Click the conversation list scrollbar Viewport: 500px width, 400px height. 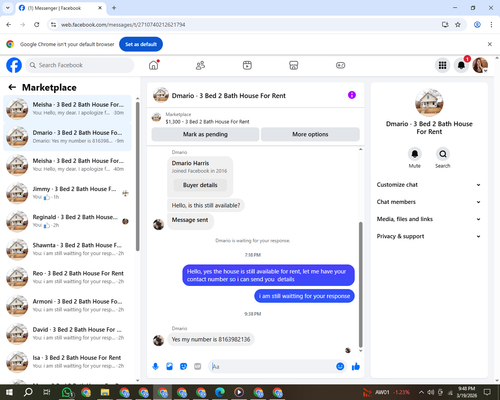coord(138,177)
